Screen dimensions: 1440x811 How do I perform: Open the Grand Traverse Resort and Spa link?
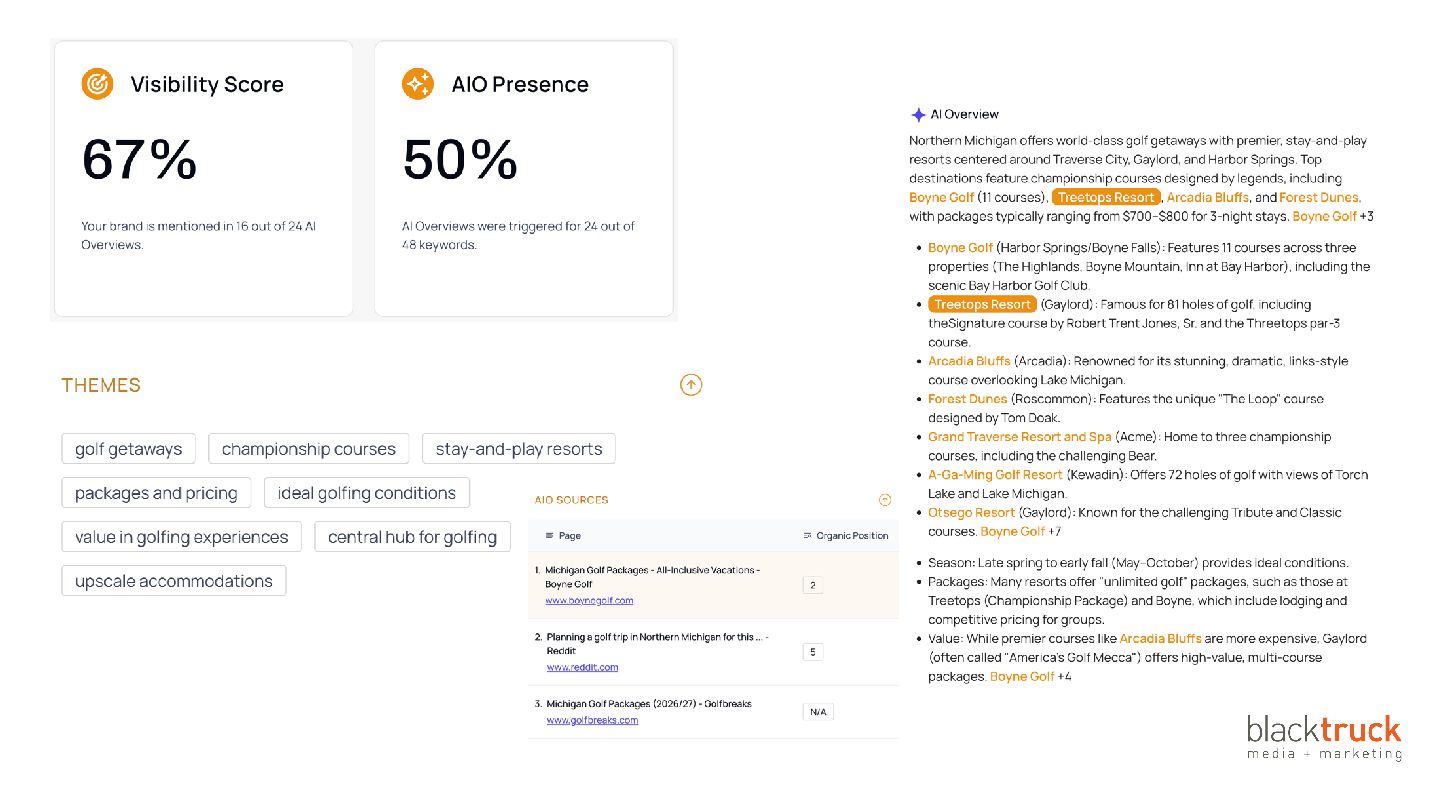pos(1019,437)
